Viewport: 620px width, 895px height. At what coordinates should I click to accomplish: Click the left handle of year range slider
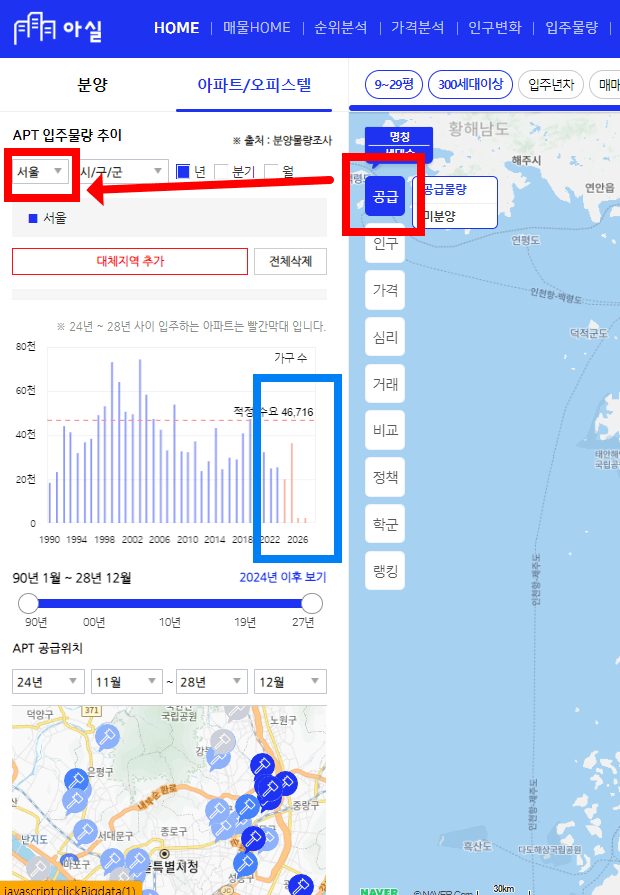point(28,603)
